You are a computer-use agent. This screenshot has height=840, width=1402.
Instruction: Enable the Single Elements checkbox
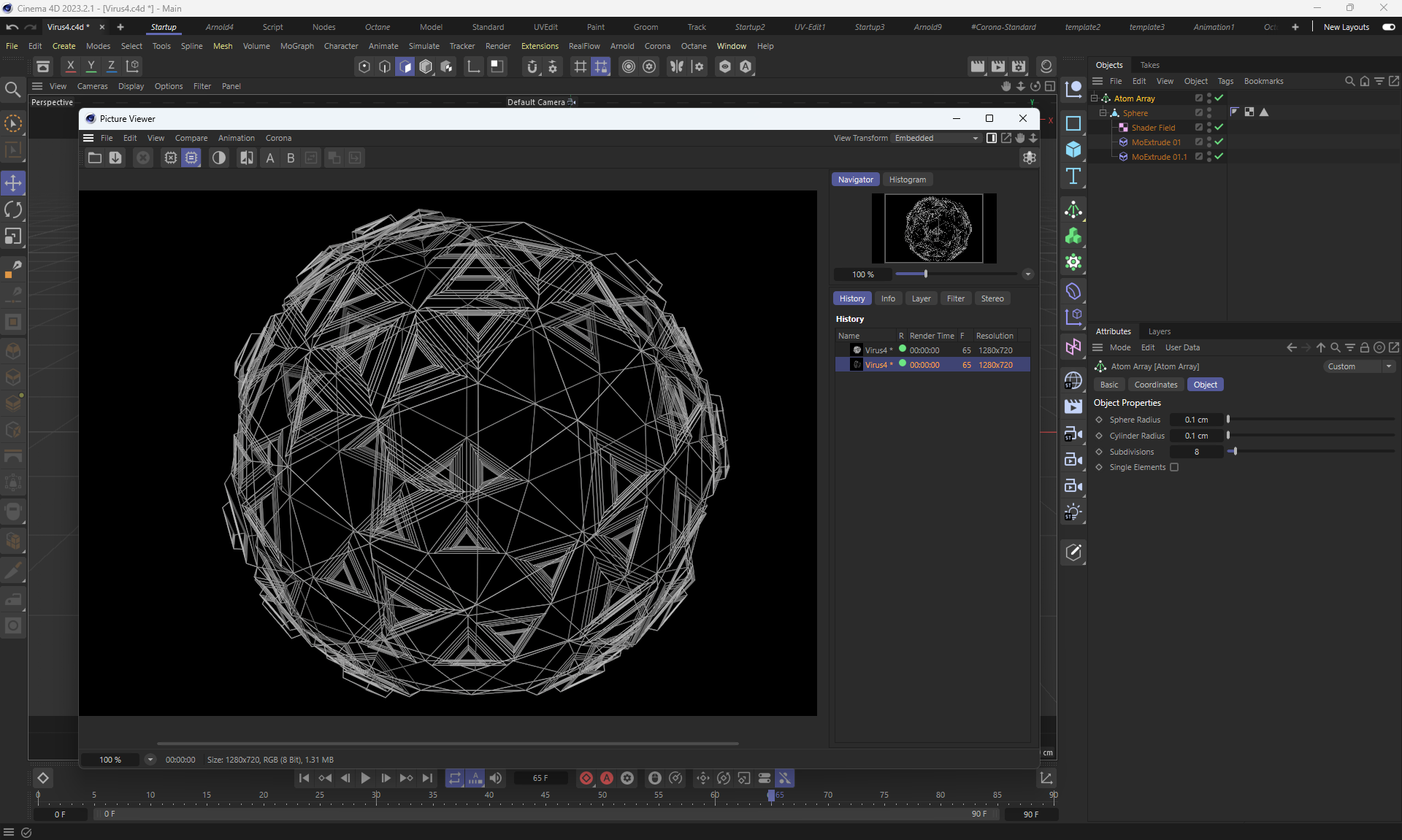(1174, 467)
